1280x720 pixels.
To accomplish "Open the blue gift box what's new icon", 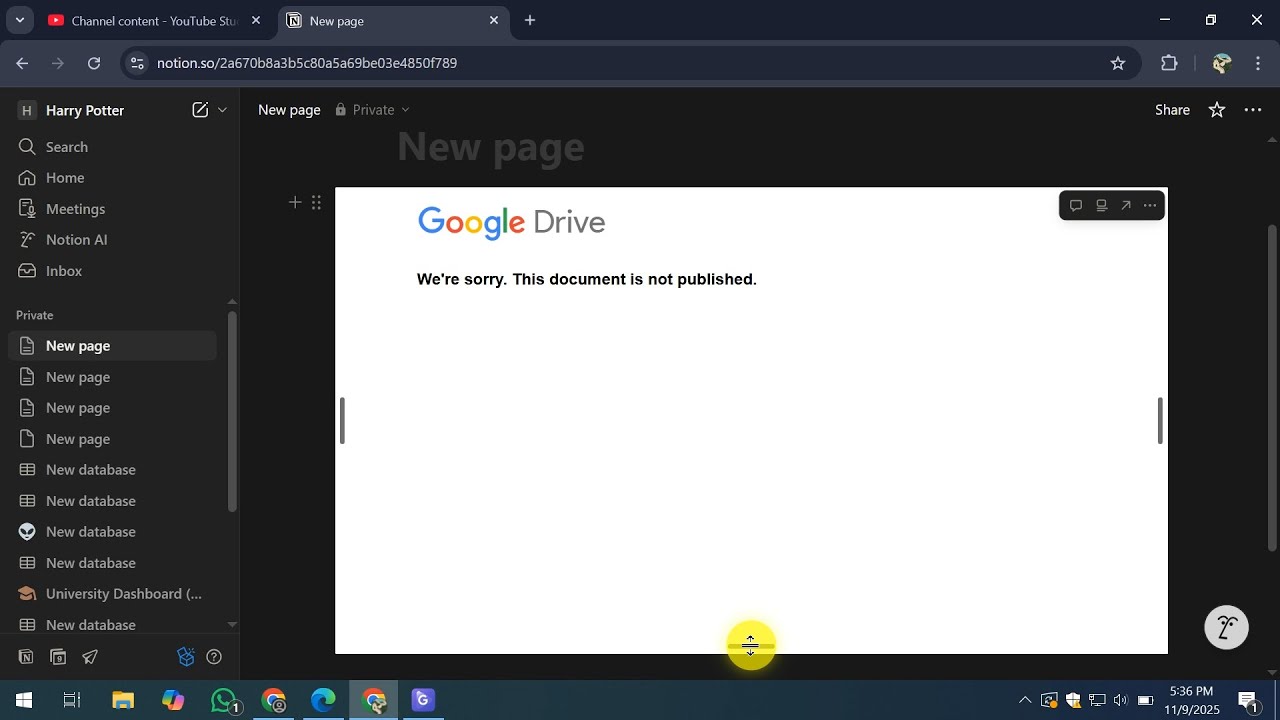I will click(x=185, y=657).
